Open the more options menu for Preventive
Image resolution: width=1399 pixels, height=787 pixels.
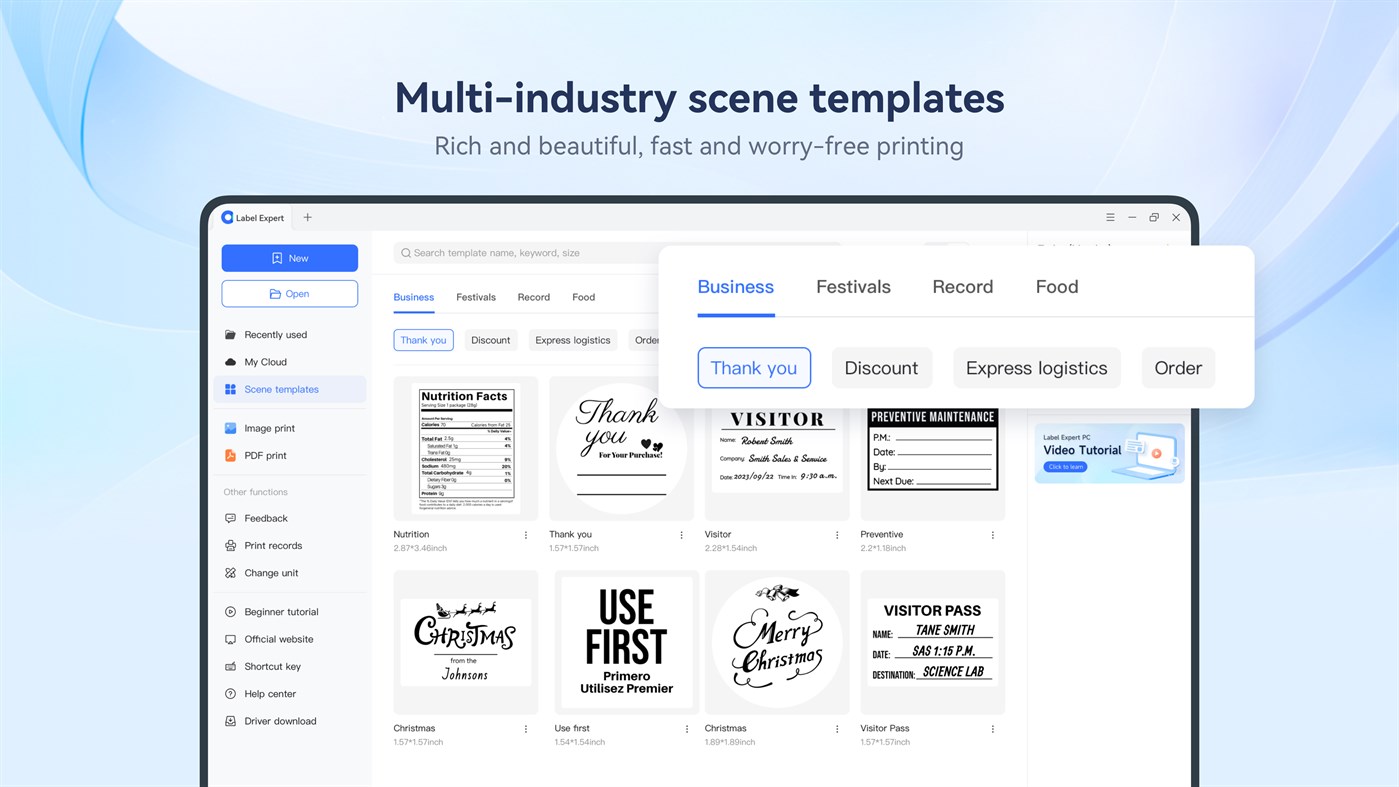click(x=993, y=535)
